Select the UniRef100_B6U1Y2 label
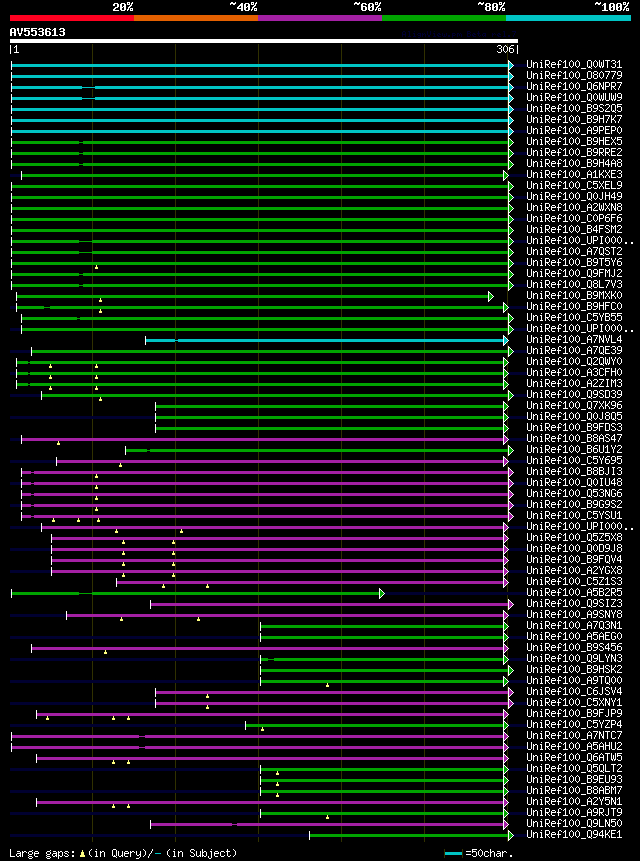Screen dimensions: 640x861 point(574,450)
